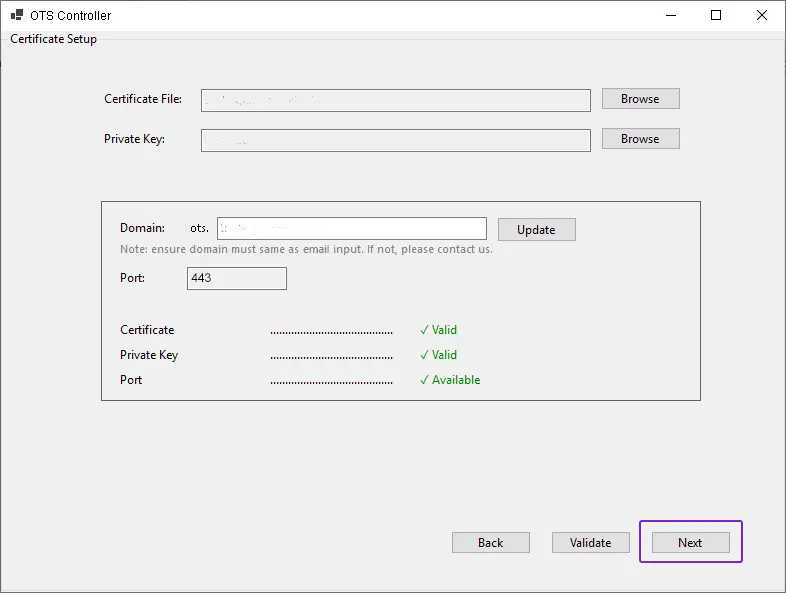Image resolution: width=786 pixels, height=593 pixels.
Task: Click the Port Available status indicator
Action: click(x=450, y=380)
